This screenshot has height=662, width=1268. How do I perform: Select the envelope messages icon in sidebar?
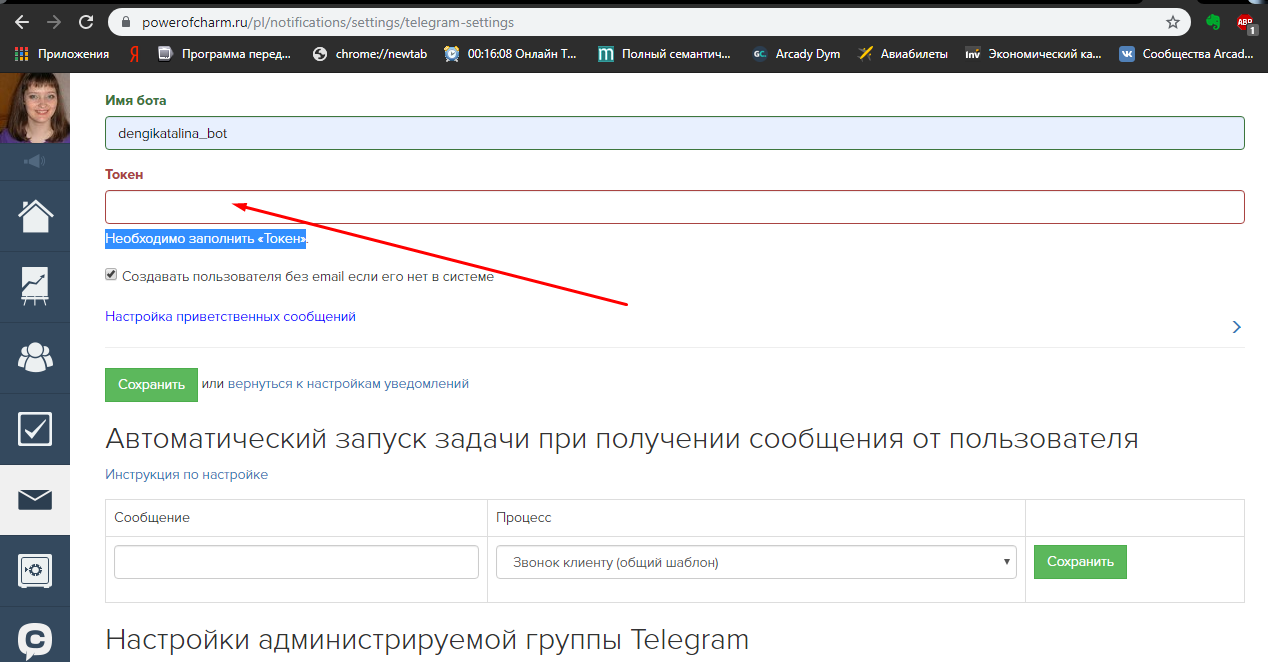click(x=35, y=499)
